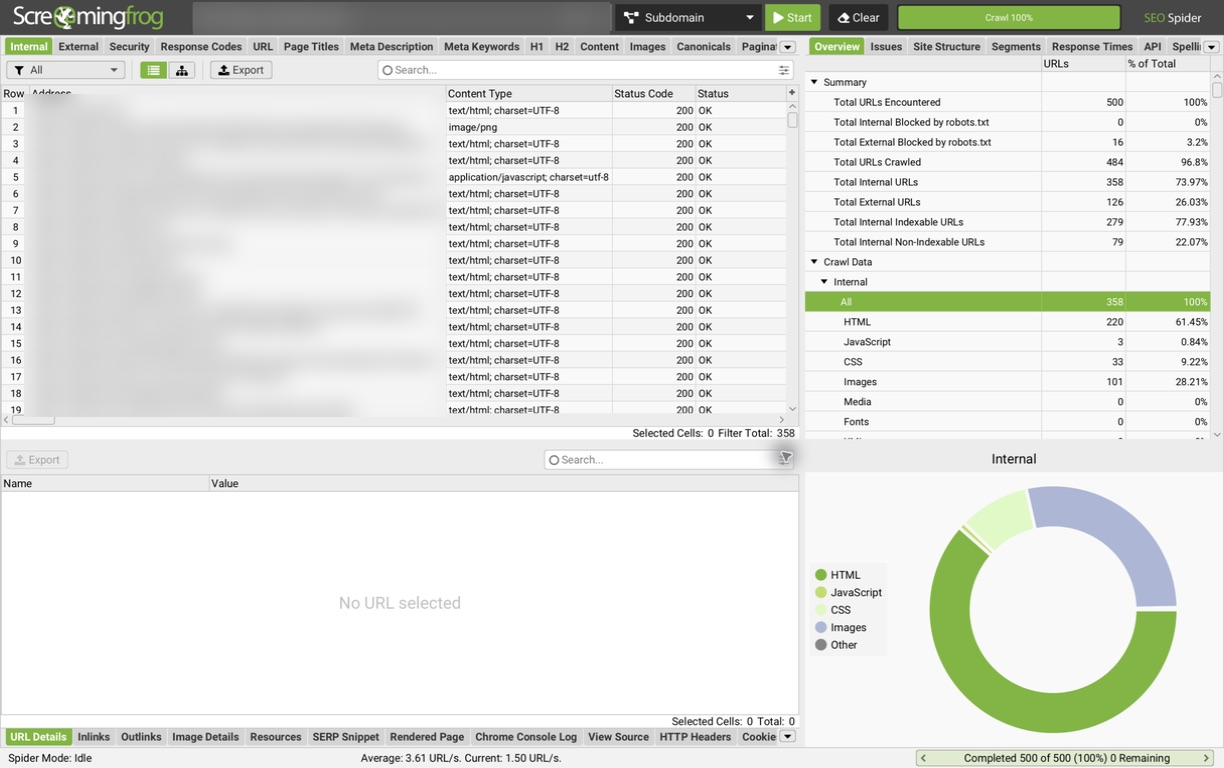
Task: Select the CSS crawl data row
Action: coord(1007,362)
